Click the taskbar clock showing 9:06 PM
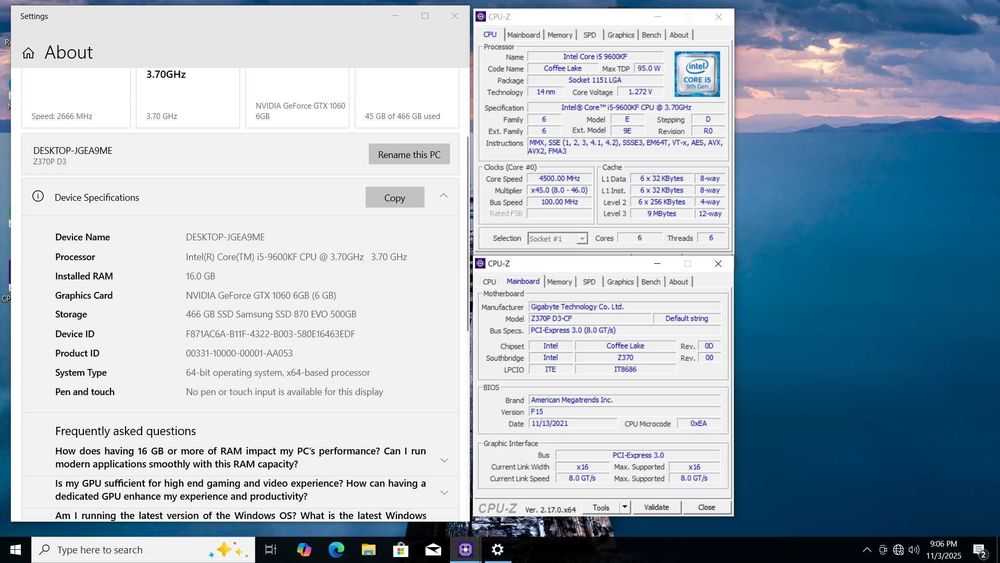The image size is (1000, 563). (943, 550)
